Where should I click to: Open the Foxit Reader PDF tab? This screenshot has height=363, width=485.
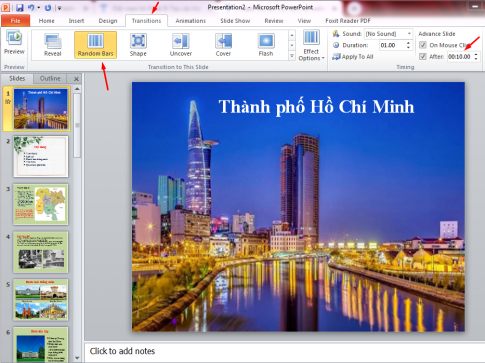pyautogui.click(x=348, y=21)
